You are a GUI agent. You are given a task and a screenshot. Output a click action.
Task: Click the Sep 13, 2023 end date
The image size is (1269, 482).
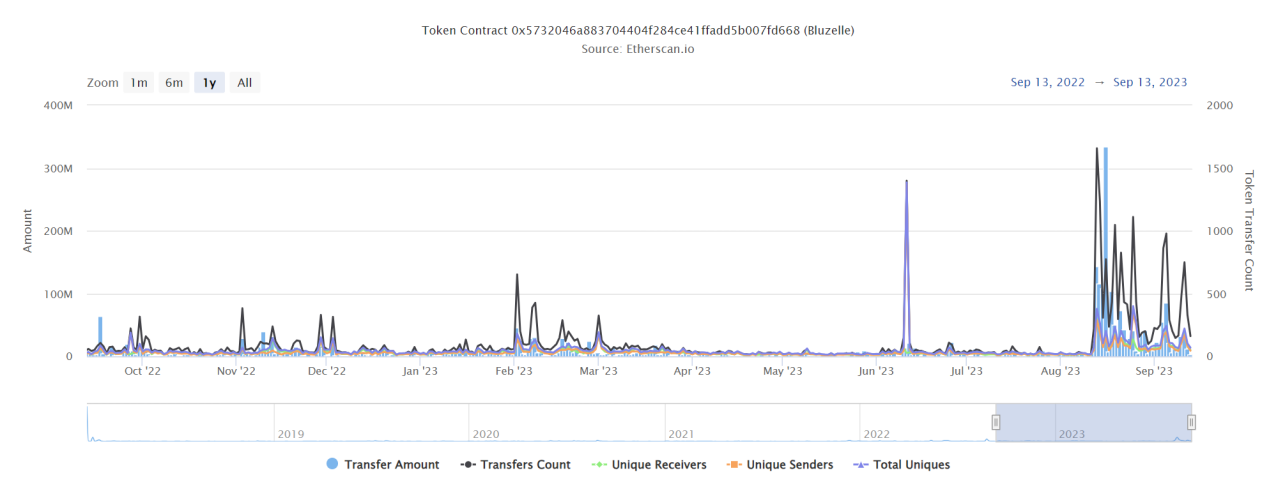1150,83
